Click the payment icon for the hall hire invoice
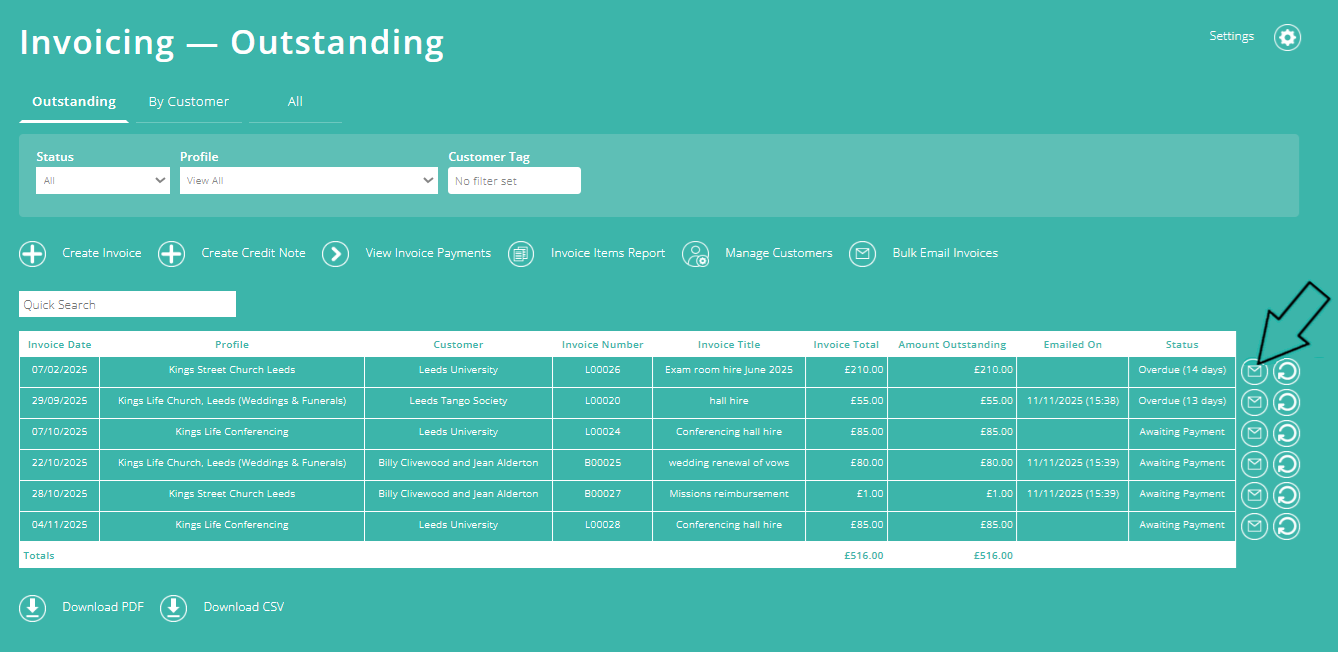Viewport: 1338px width, 652px height. pyautogui.click(x=1287, y=402)
